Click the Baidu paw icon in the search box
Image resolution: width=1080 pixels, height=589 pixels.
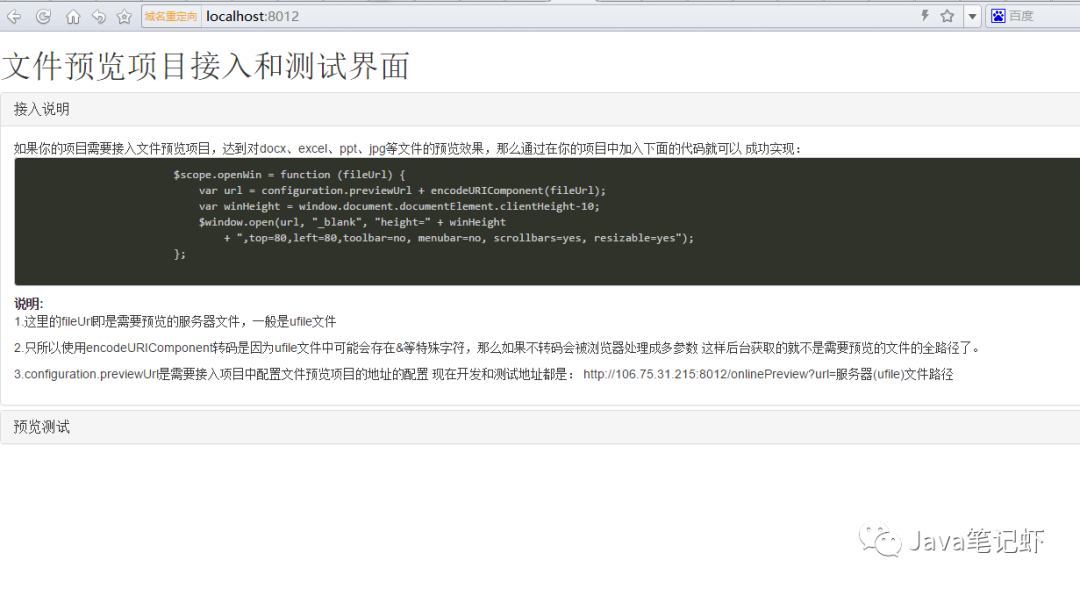click(x=998, y=14)
